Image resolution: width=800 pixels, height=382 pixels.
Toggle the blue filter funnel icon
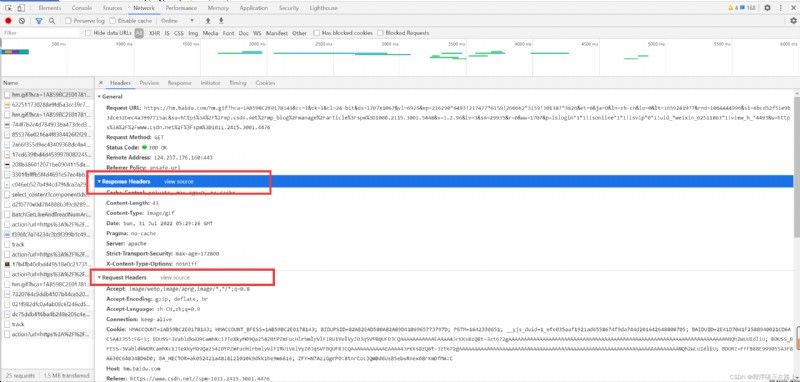tap(39, 21)
